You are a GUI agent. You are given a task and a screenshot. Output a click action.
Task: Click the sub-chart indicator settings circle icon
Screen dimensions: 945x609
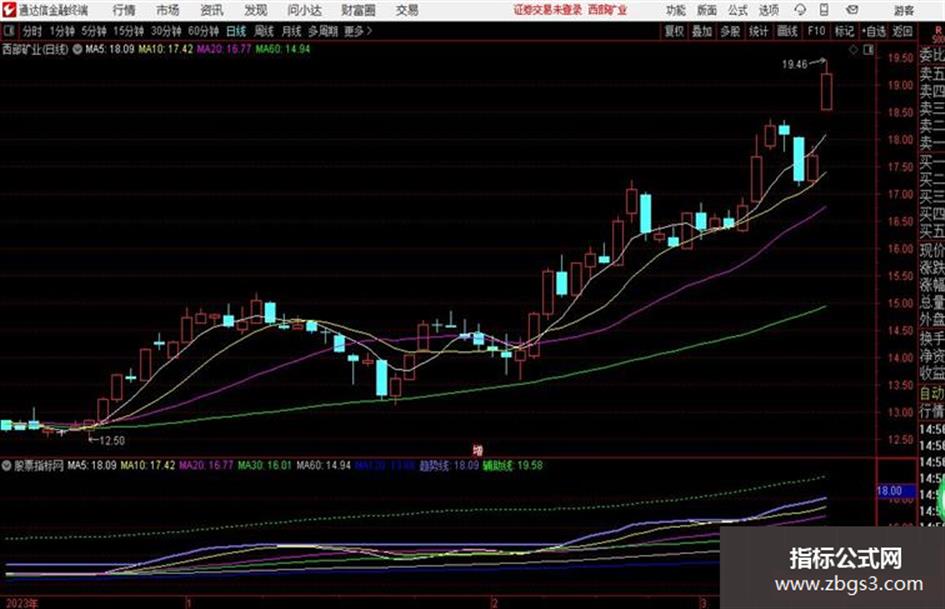(7, 465)
